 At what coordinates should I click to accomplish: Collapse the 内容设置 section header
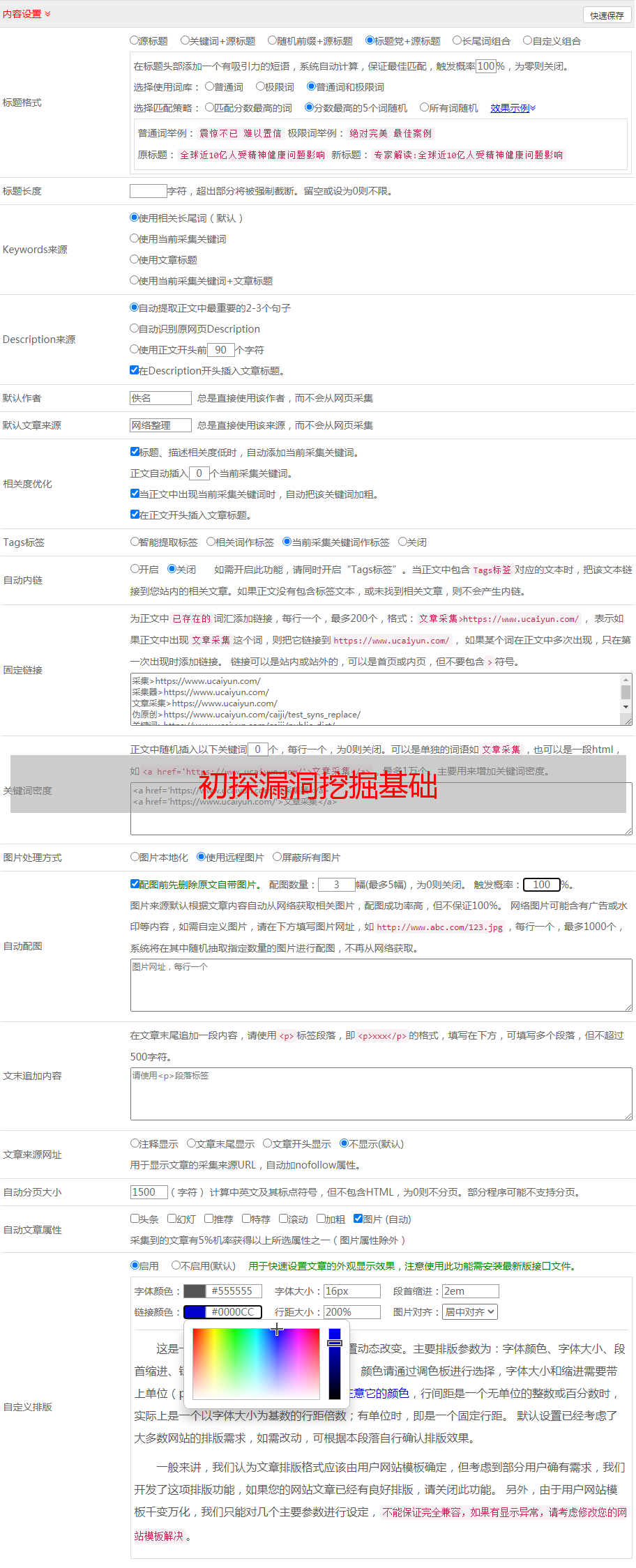tap(26, 14)
